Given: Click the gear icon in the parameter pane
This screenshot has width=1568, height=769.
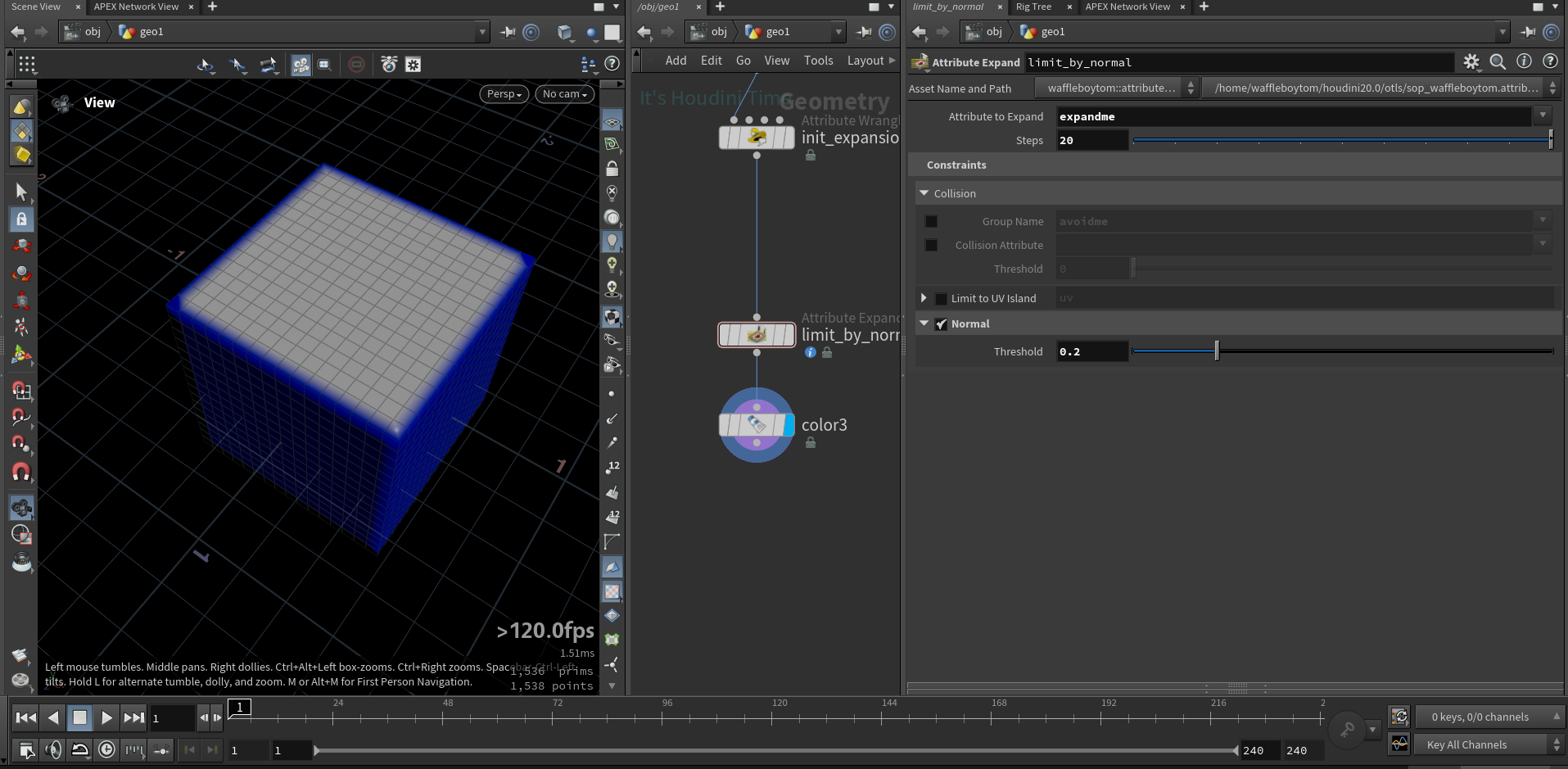Looking at the screenshot, I should tap(1471, 62).
